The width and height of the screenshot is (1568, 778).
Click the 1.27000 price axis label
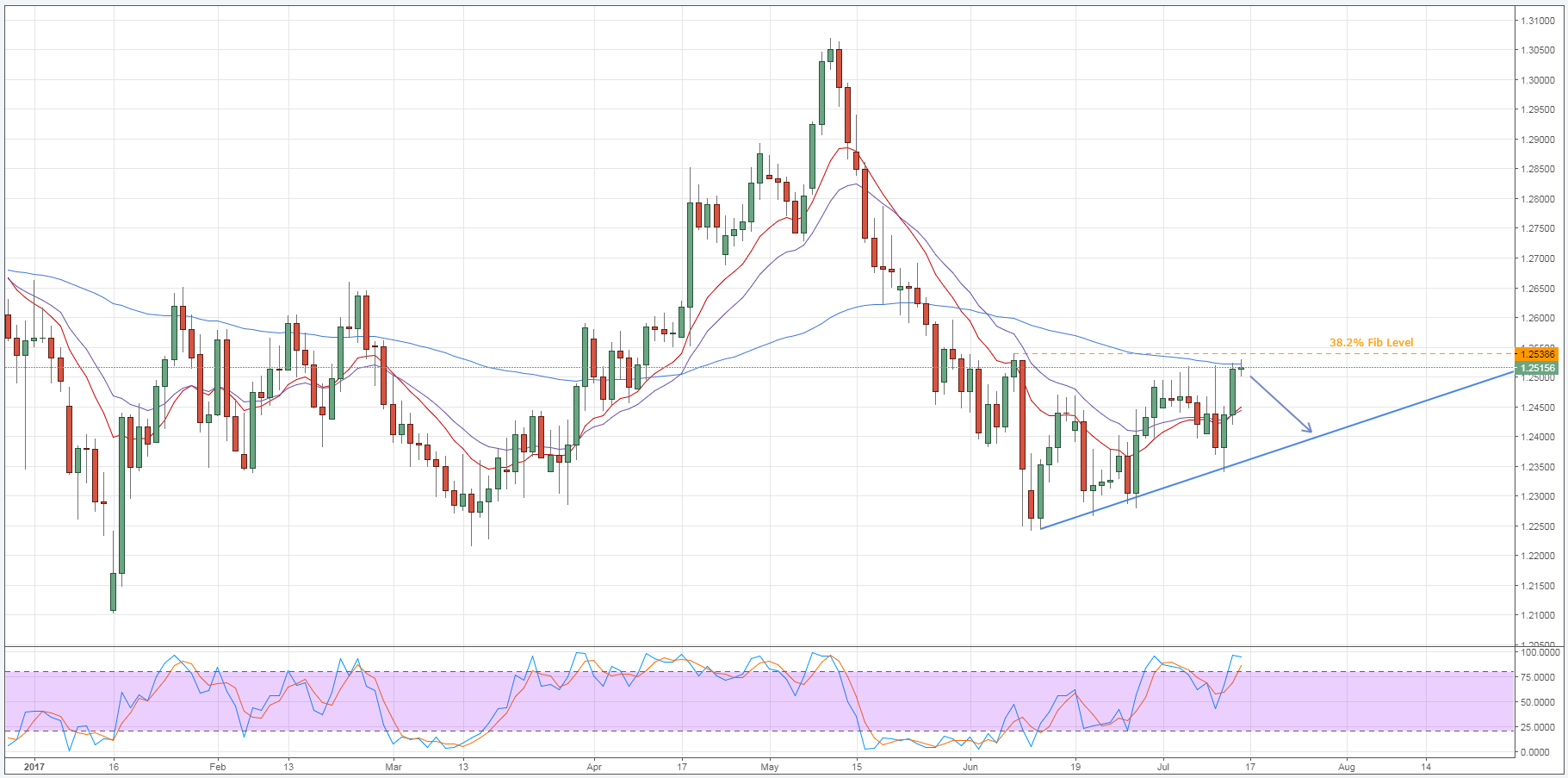click(1538, 258)
